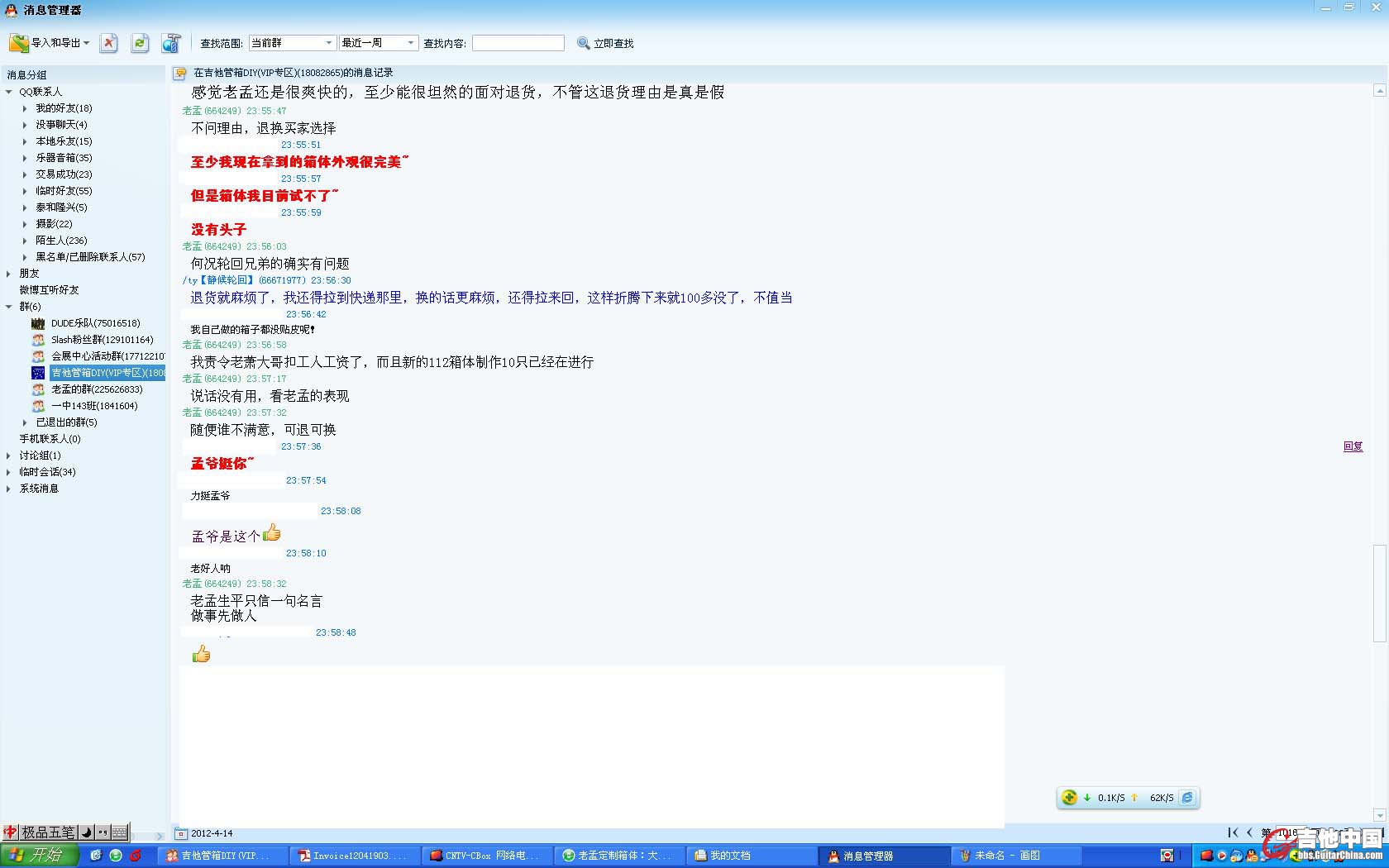Select the DUDE乐队 group in list
This screenshot has height=868, width=1389.
pyautogui.click(x=95, y=323)
